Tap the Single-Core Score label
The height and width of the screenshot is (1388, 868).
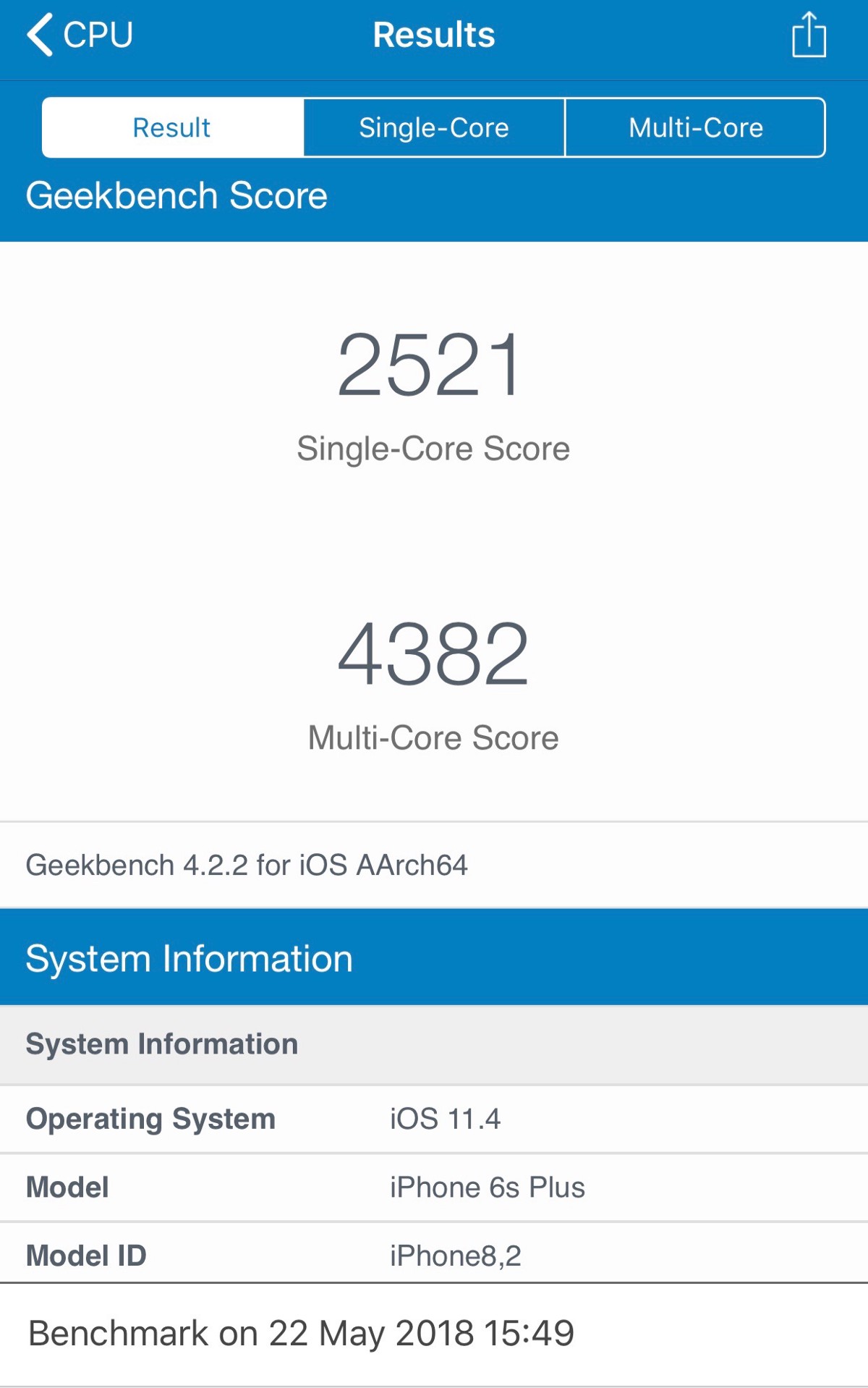click(433, 449)
